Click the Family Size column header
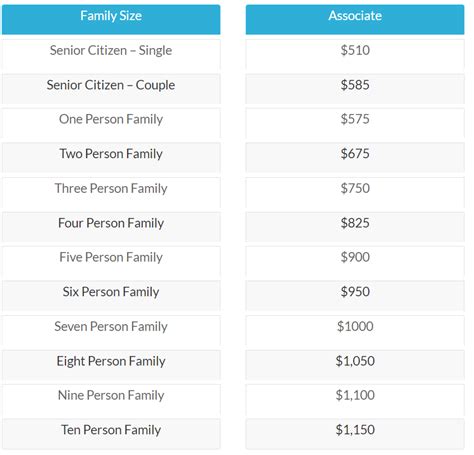This screenshot has width=474, height=455. 111,19
